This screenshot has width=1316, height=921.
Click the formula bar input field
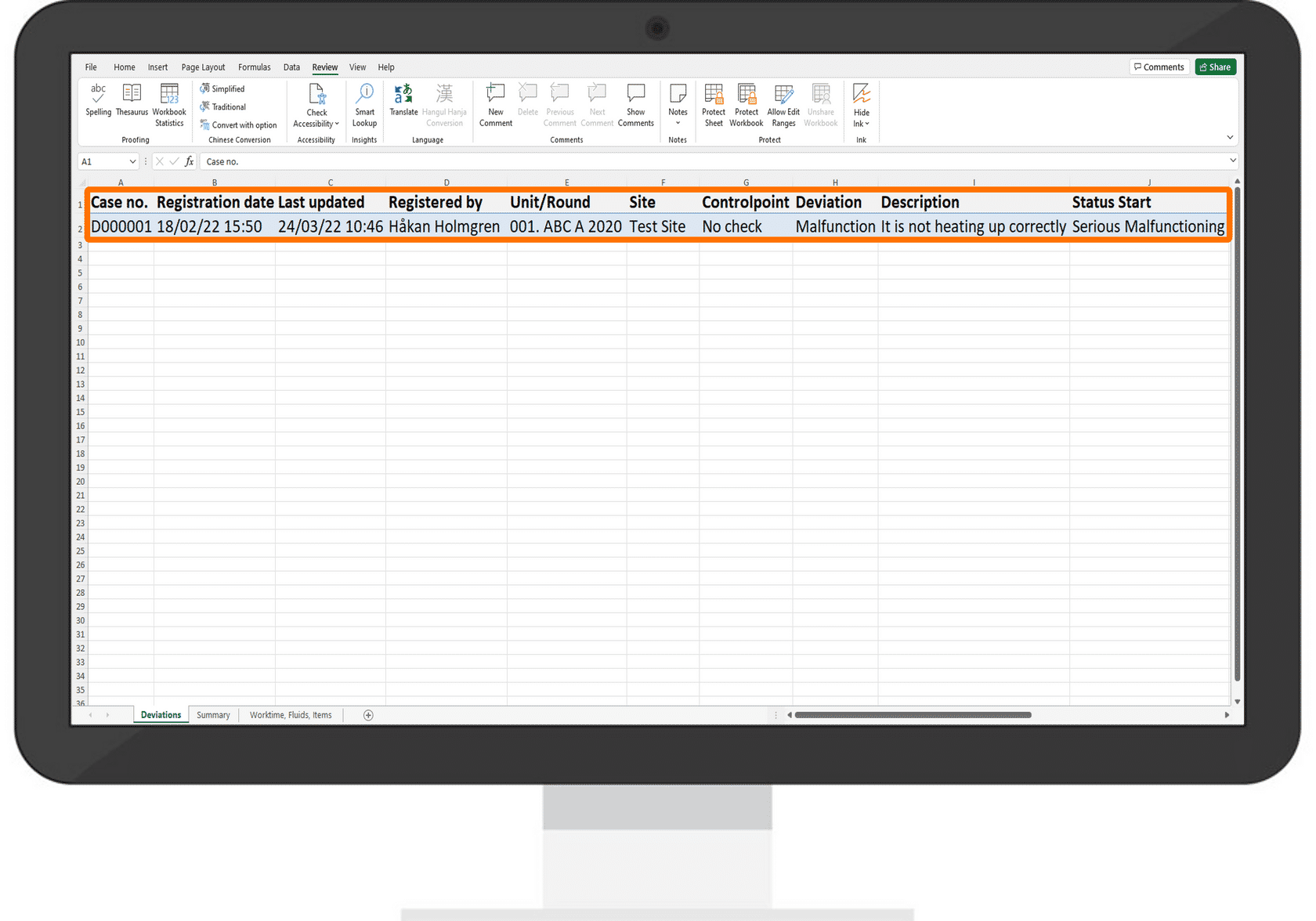coord(705,161)
